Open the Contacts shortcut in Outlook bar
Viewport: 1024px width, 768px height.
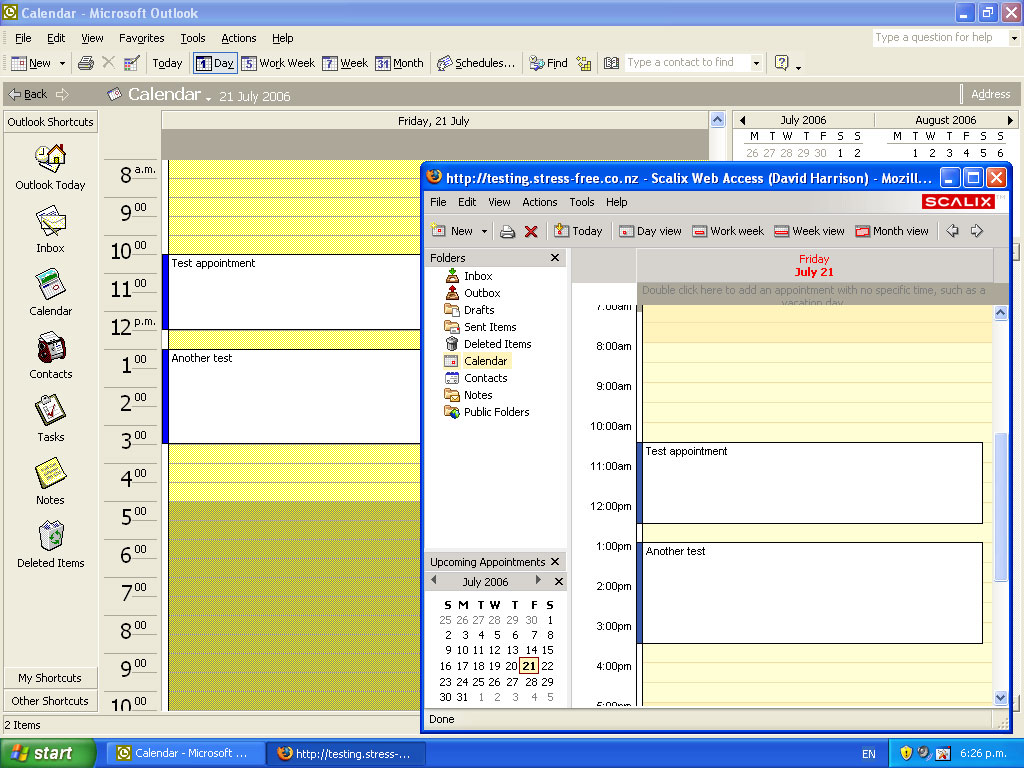tap(50, 356)
